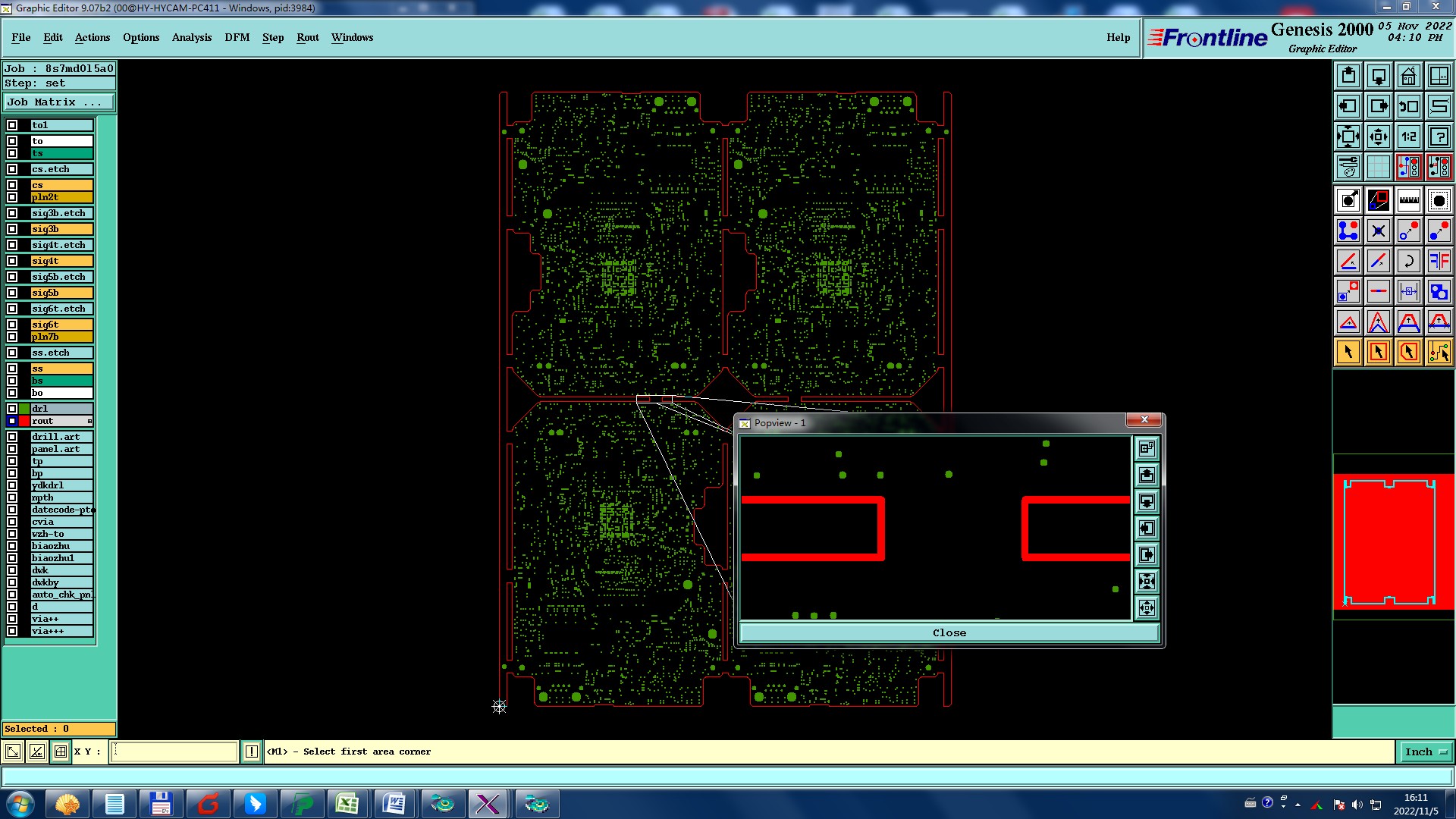
Task: Click the help question mark icon
Action: 1439,136
